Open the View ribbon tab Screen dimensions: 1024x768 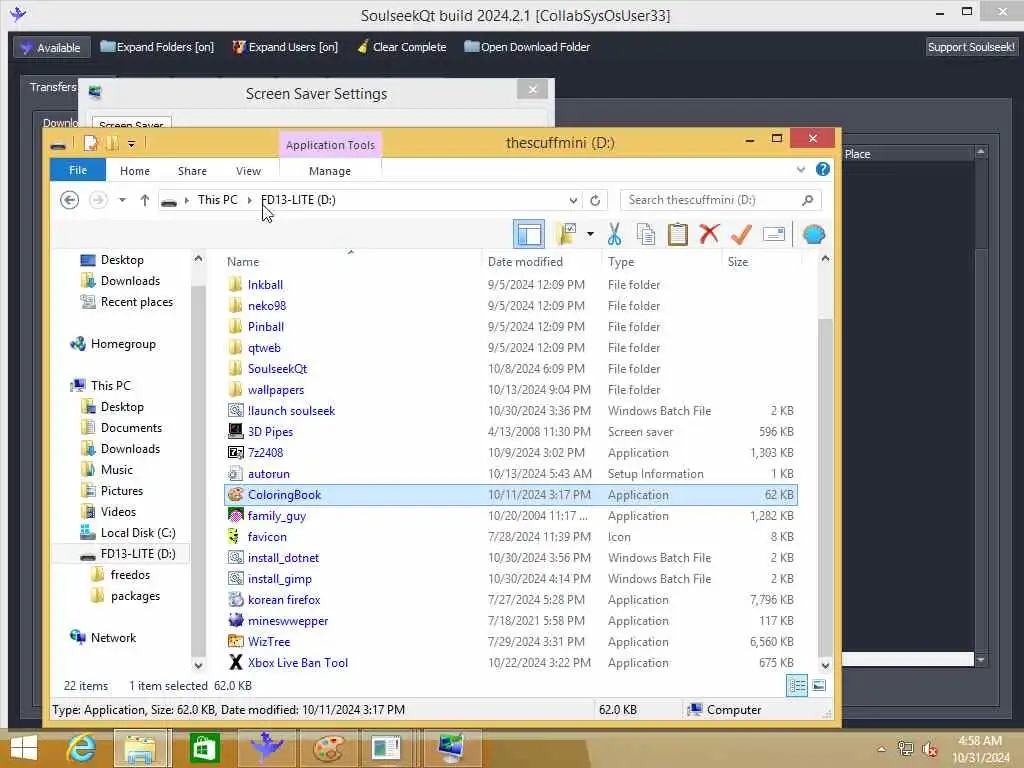pyautogui.click(x=248, y=170)
